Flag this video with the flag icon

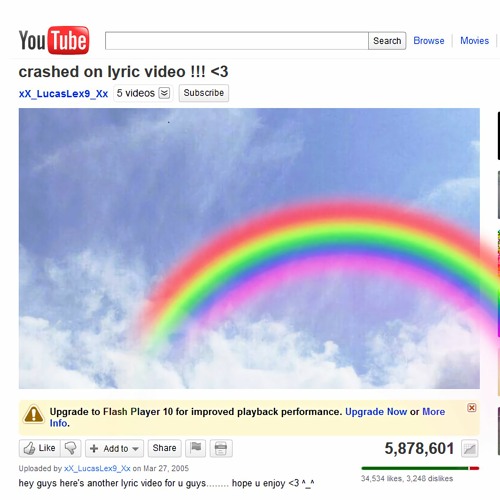(x=196, y=448)
